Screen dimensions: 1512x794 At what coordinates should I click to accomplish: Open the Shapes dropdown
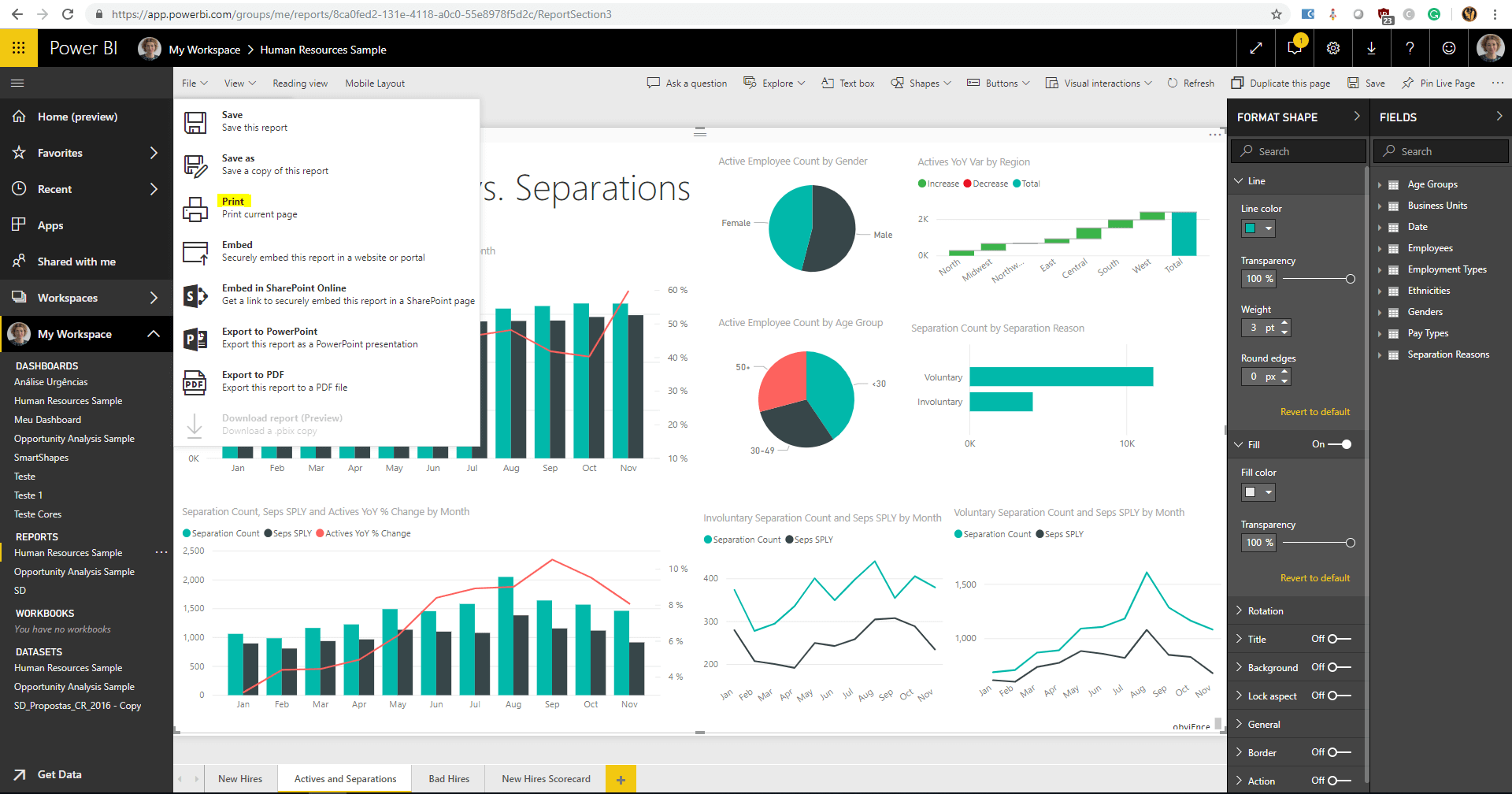[920, 83]
